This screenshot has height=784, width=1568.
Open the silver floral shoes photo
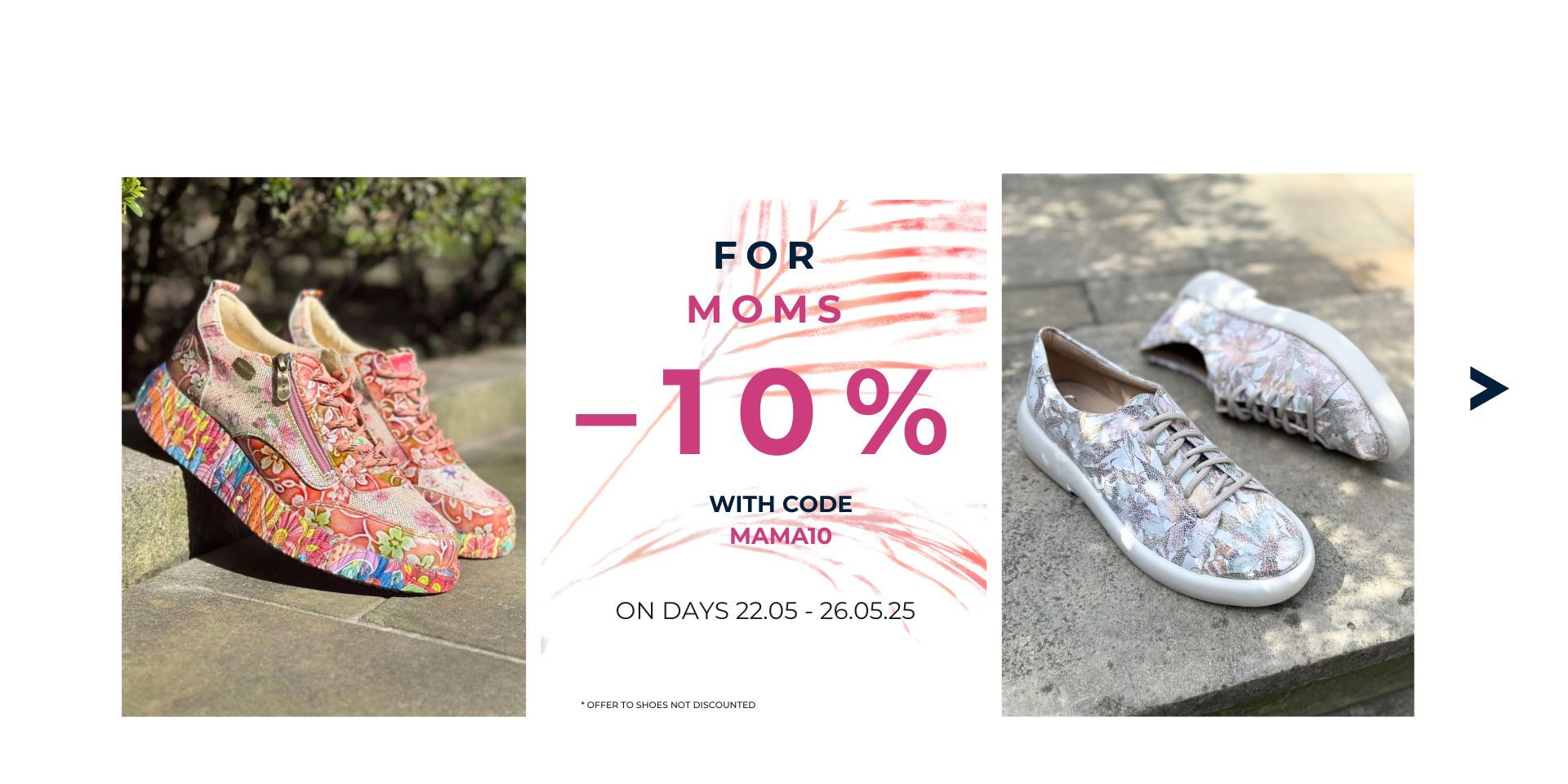(1208, 445)
